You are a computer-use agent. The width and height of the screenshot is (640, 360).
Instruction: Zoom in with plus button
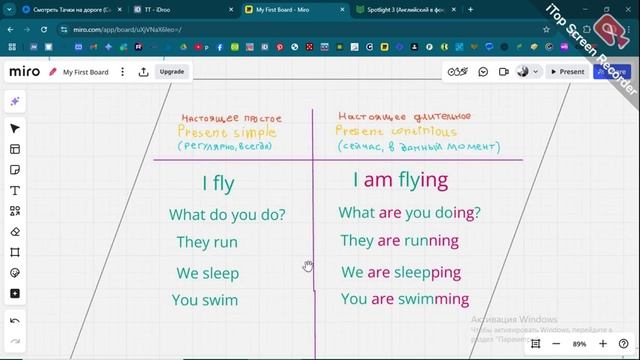click(603, 344)
